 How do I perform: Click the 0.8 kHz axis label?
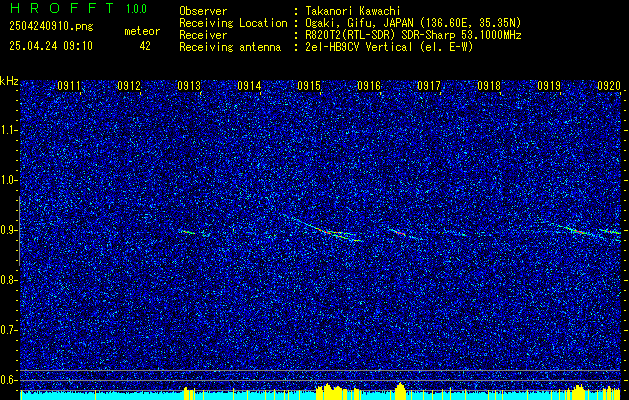(7, 280)
